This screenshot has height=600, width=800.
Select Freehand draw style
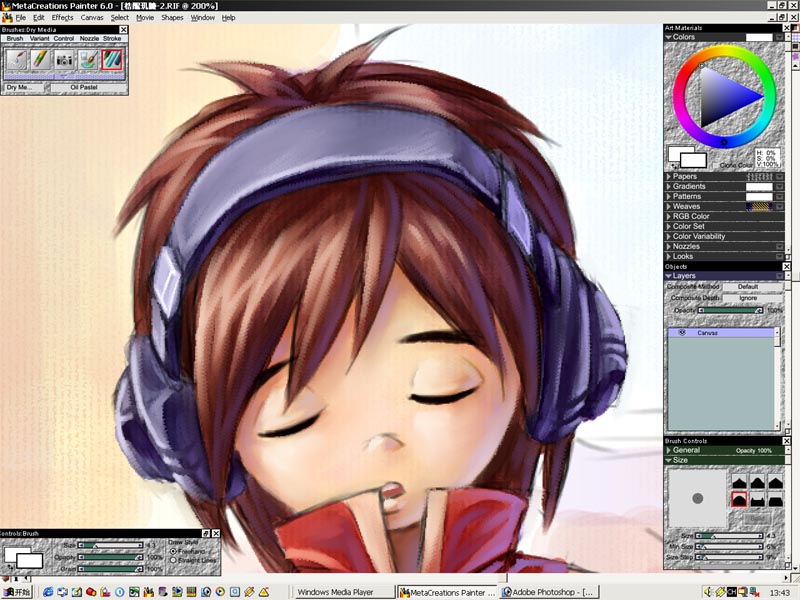(173, 552)
